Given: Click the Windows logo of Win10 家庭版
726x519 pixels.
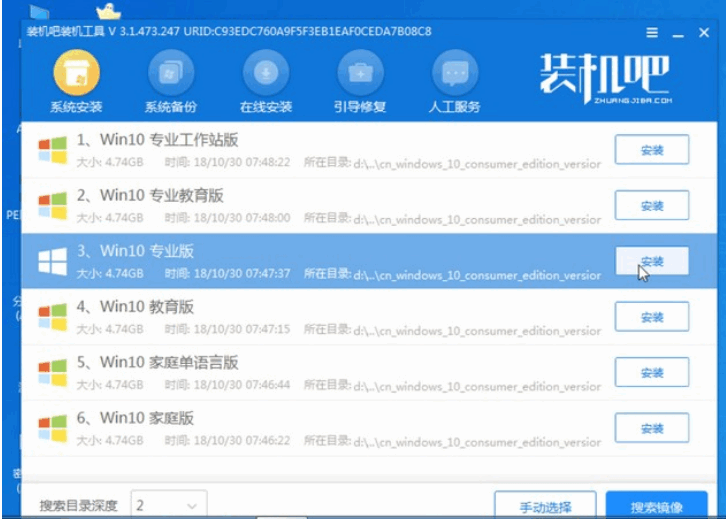Looking at the screenshot, I should point(52,428).
